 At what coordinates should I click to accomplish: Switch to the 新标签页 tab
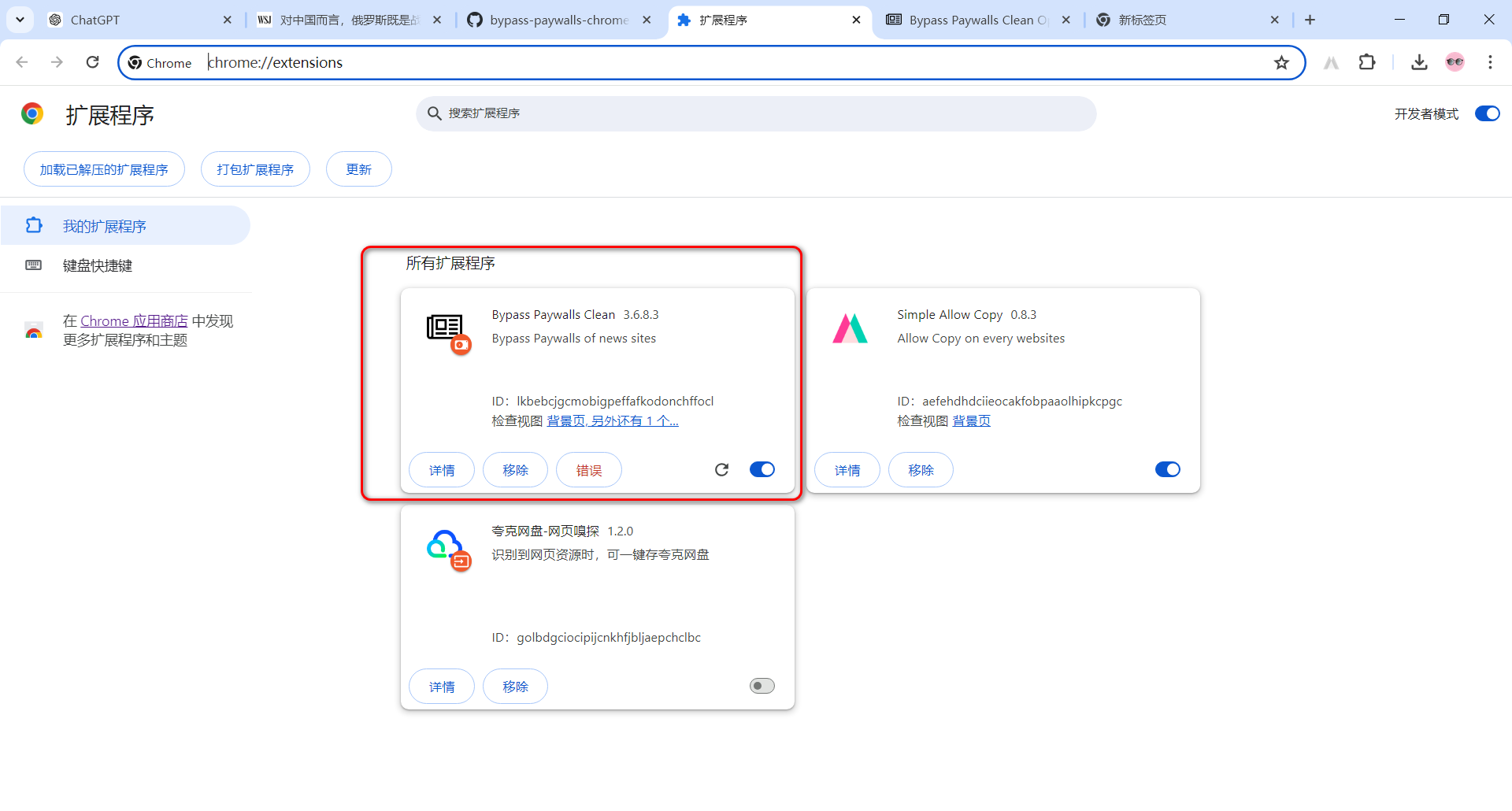click(1188, 20)
